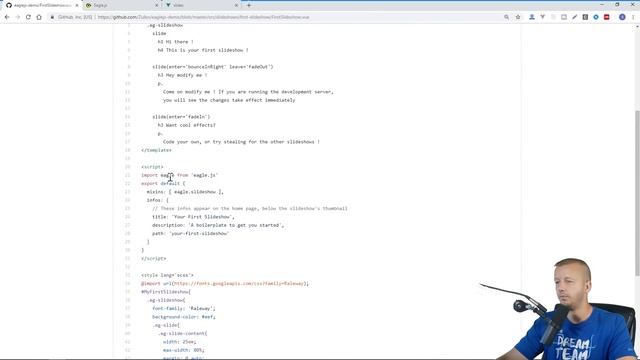Click the red extension icon
640x360 pixels.
pyautogui.click(x=607, y=17)
